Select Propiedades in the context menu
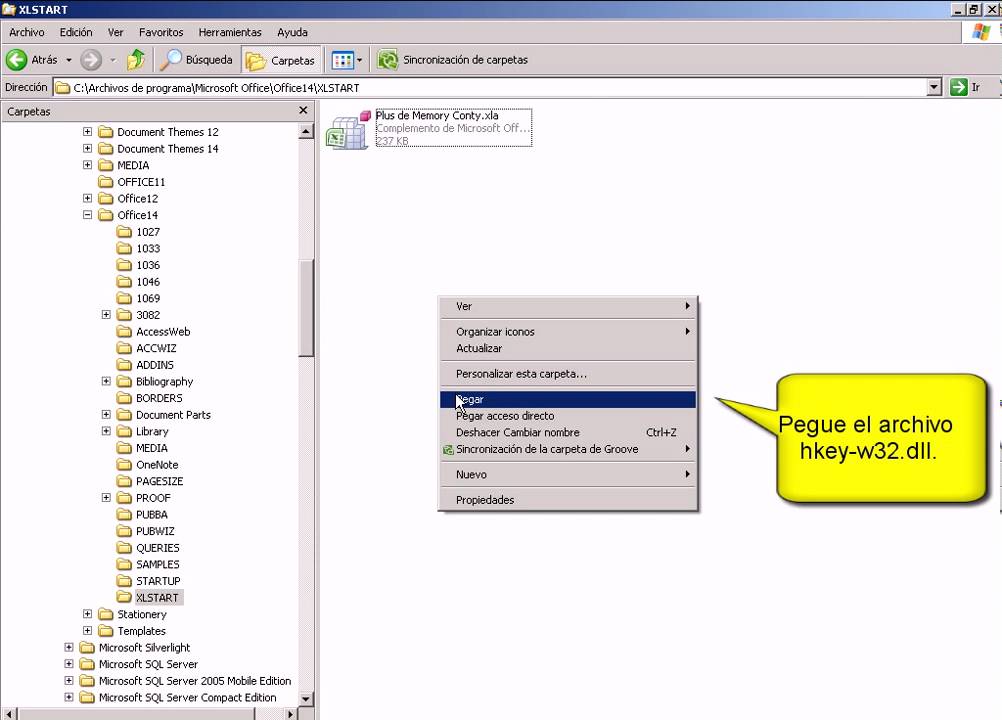Screen dimensions: 1002x720 485,500
